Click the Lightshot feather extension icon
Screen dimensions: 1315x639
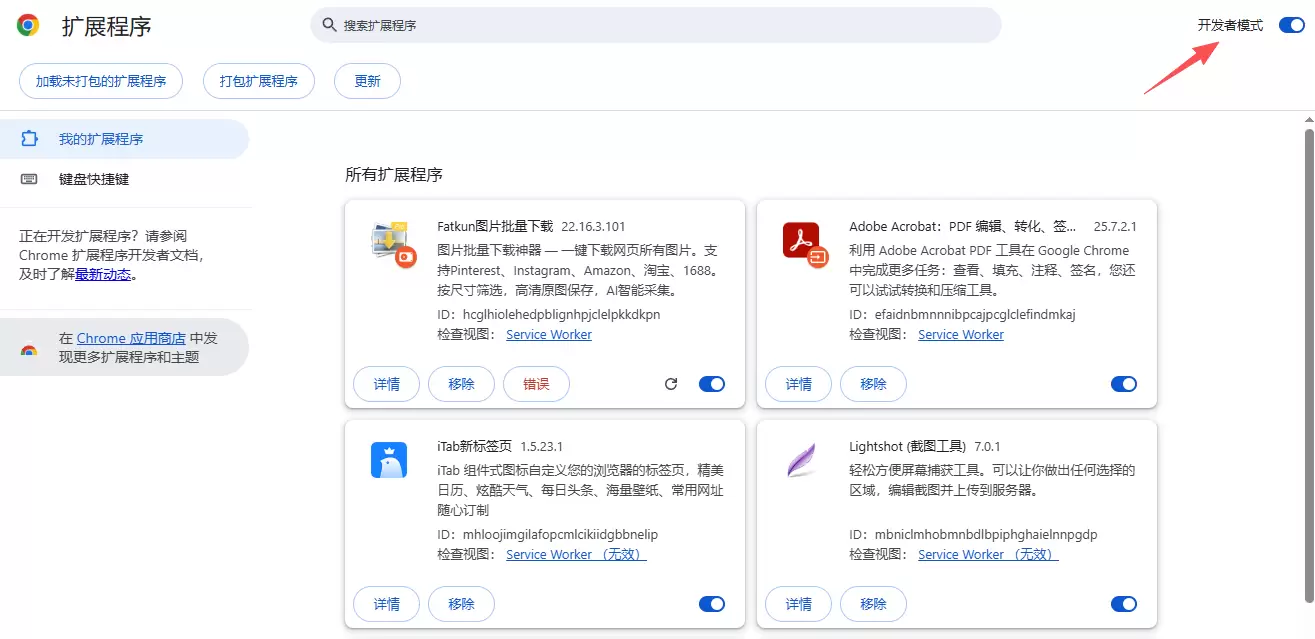pos(800,460)
